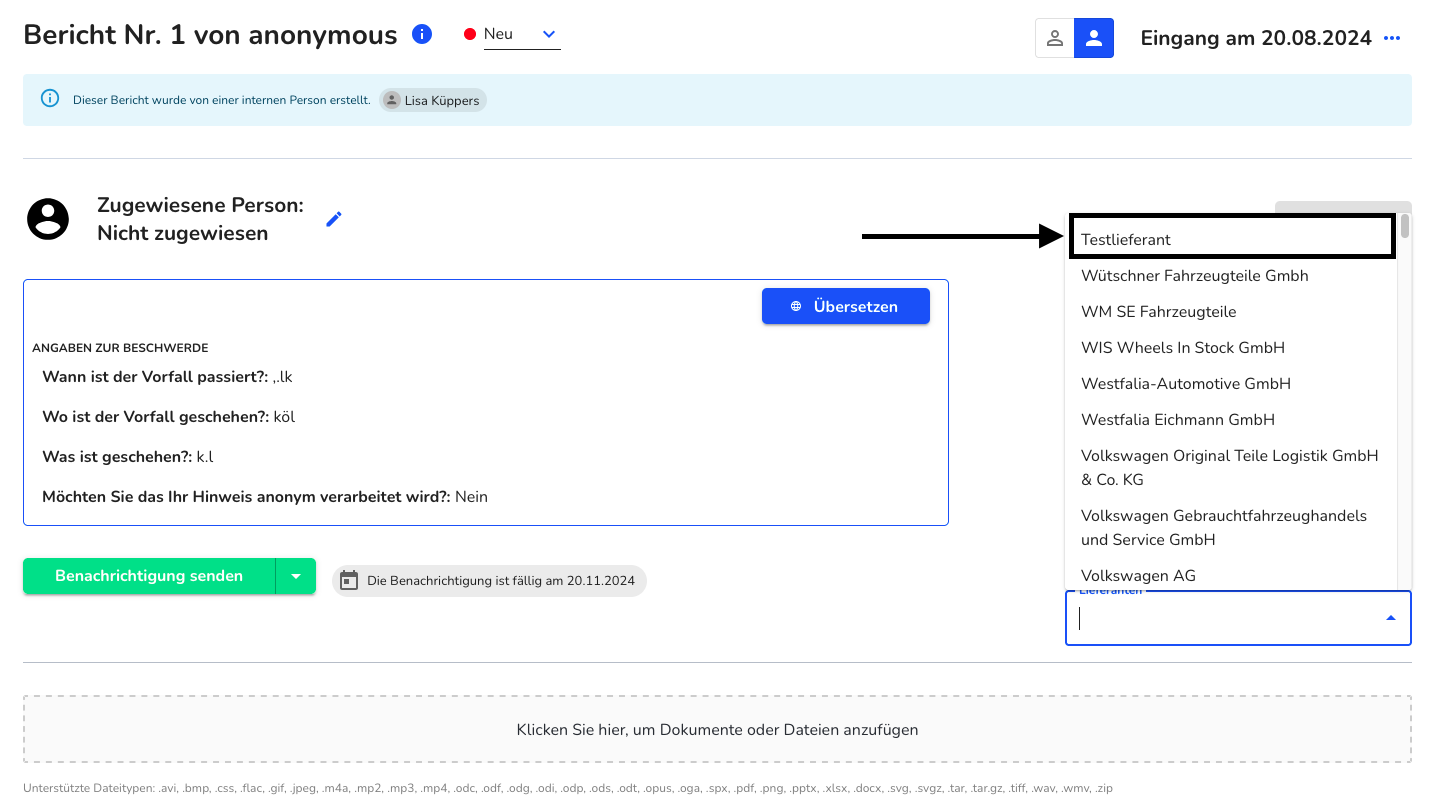Click the notification due date chip
1438x810 pixels.
490,580
